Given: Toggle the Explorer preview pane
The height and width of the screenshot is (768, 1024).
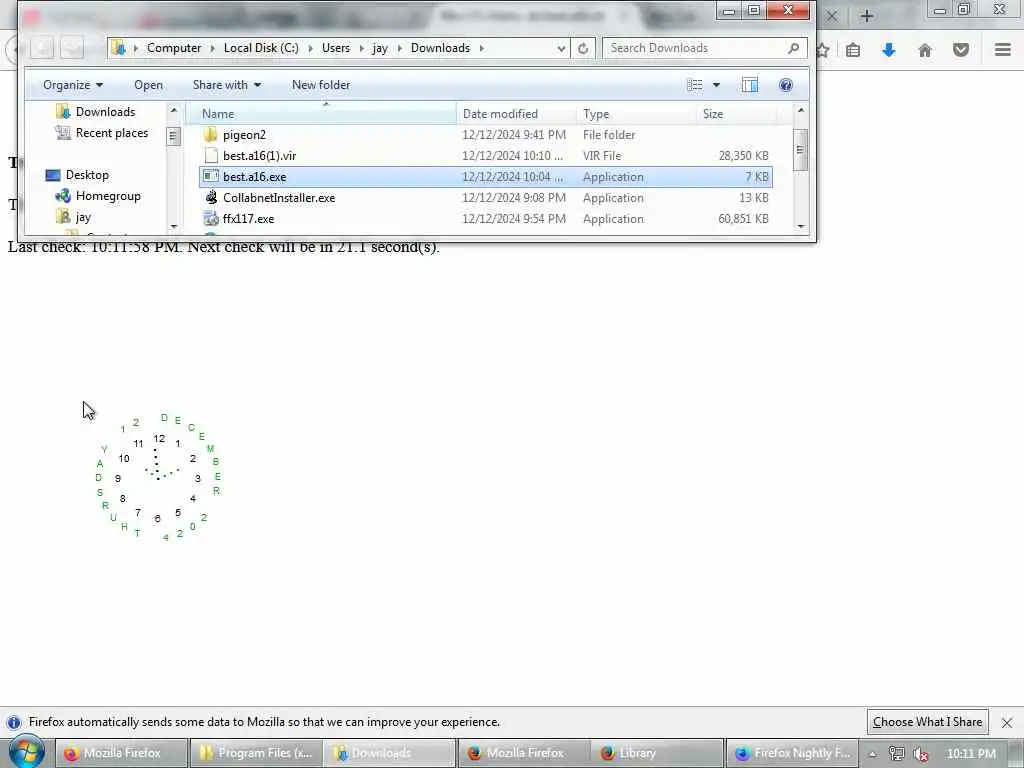Looking at the screenshot, I should point(750,85).
